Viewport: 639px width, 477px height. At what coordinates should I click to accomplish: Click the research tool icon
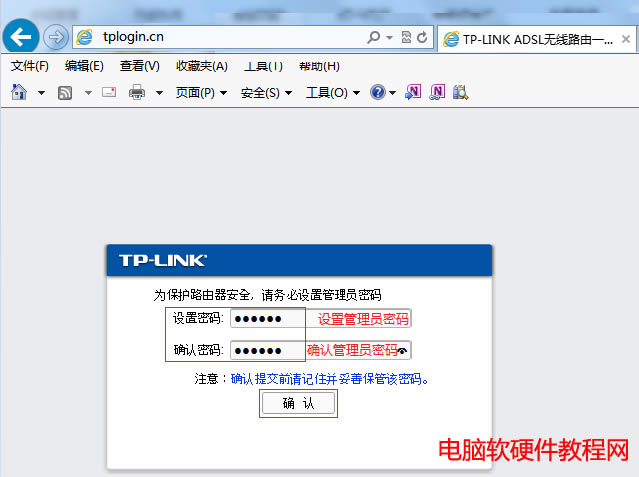point(461,92)
